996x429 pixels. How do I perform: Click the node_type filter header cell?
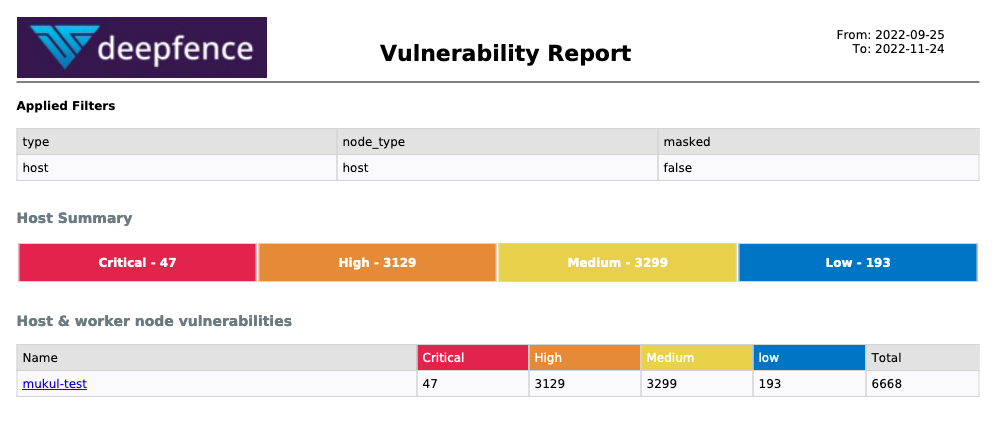coord(497,142)
